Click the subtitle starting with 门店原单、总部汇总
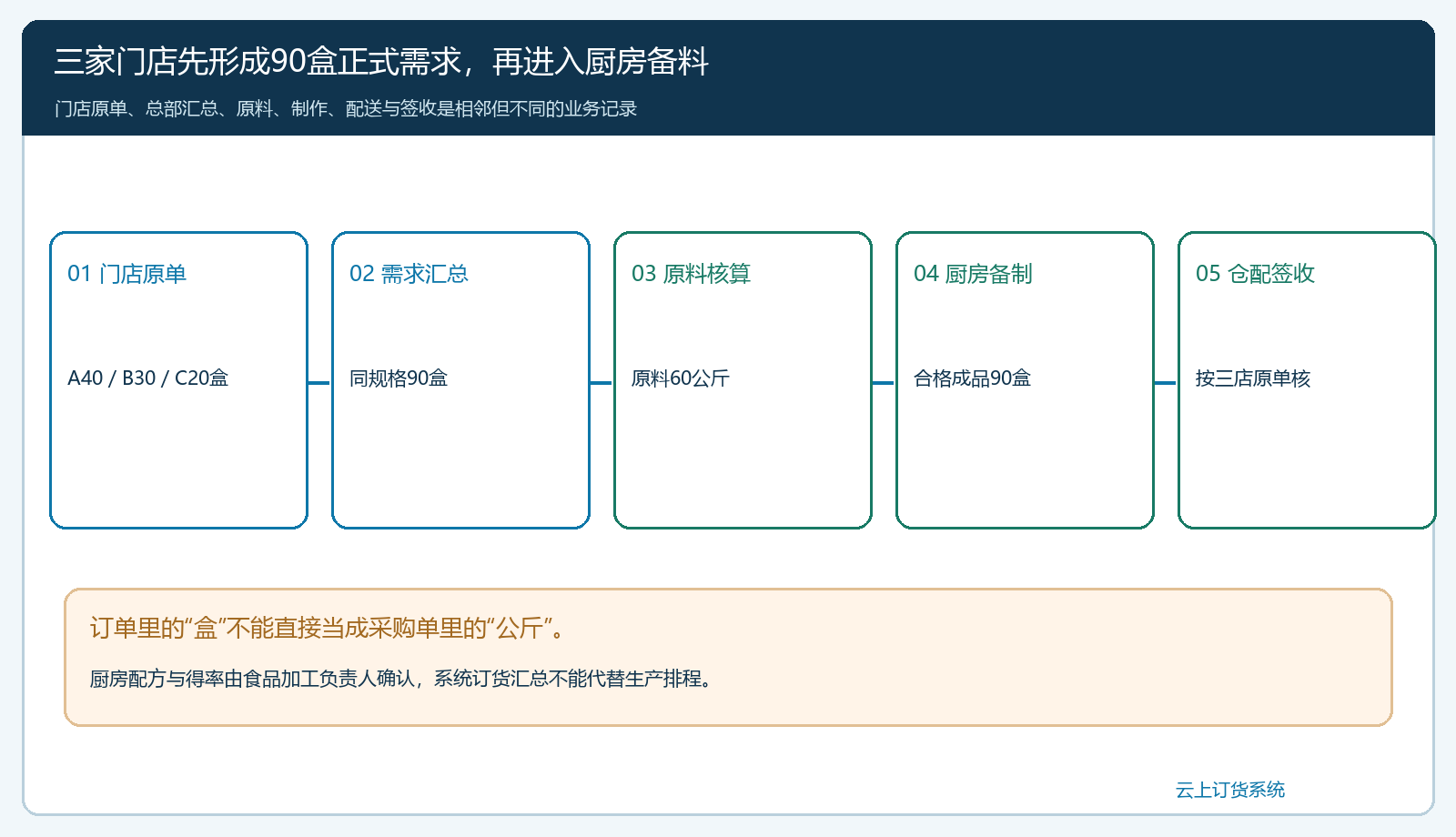Viewport: 1456px width, 837px height. 346,109
